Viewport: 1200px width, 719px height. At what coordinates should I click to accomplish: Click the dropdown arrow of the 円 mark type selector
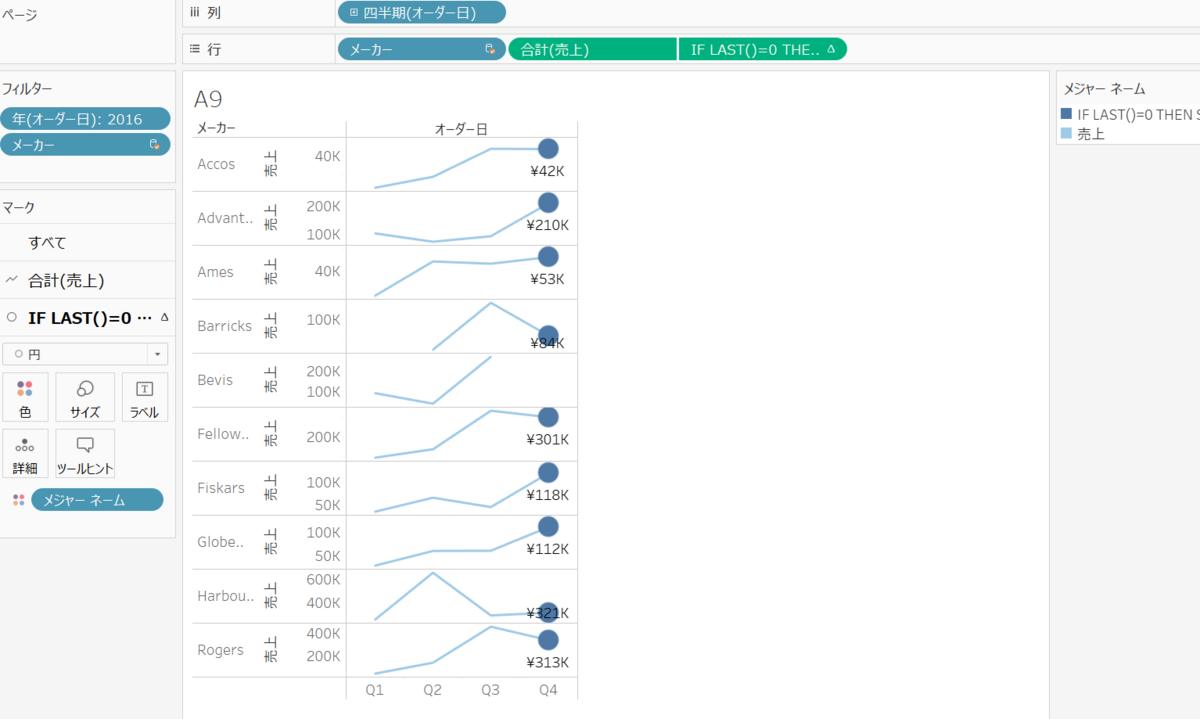point(157,354)
